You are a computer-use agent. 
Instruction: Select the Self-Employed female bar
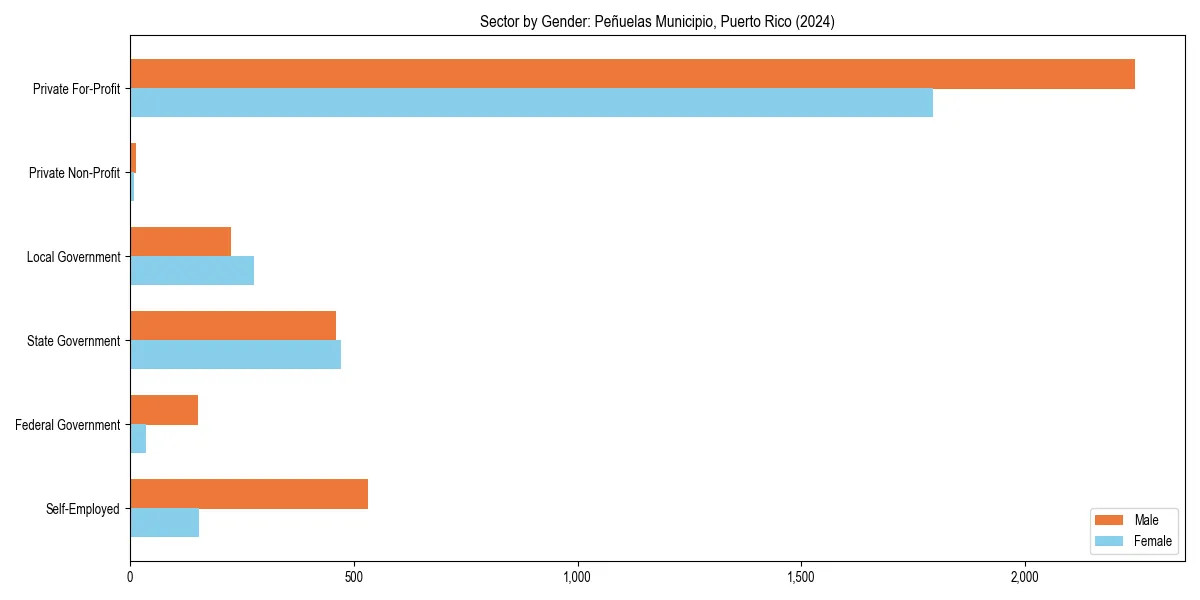[163, 521]
